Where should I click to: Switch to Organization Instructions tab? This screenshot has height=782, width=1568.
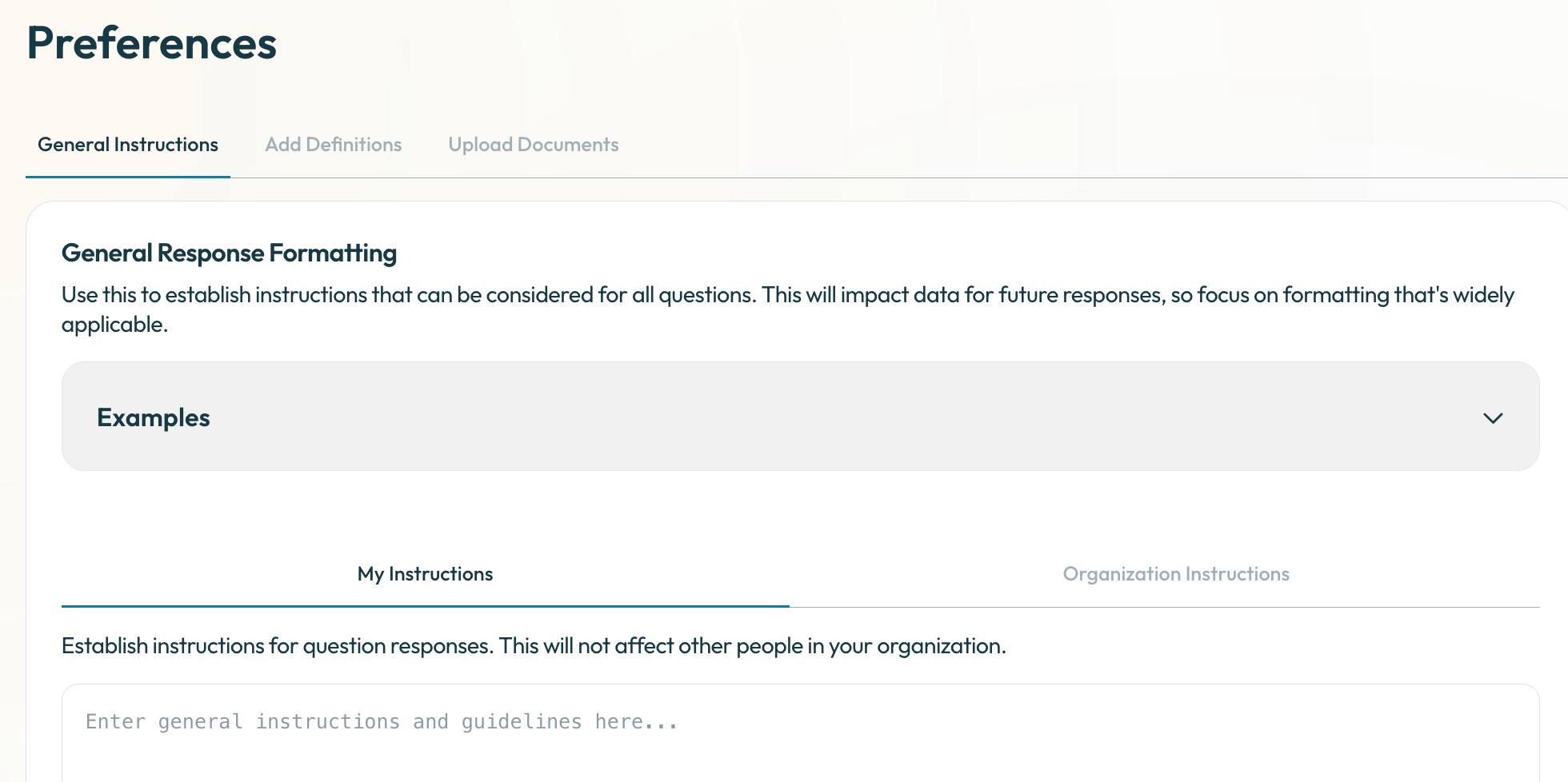pos(1176,574)
